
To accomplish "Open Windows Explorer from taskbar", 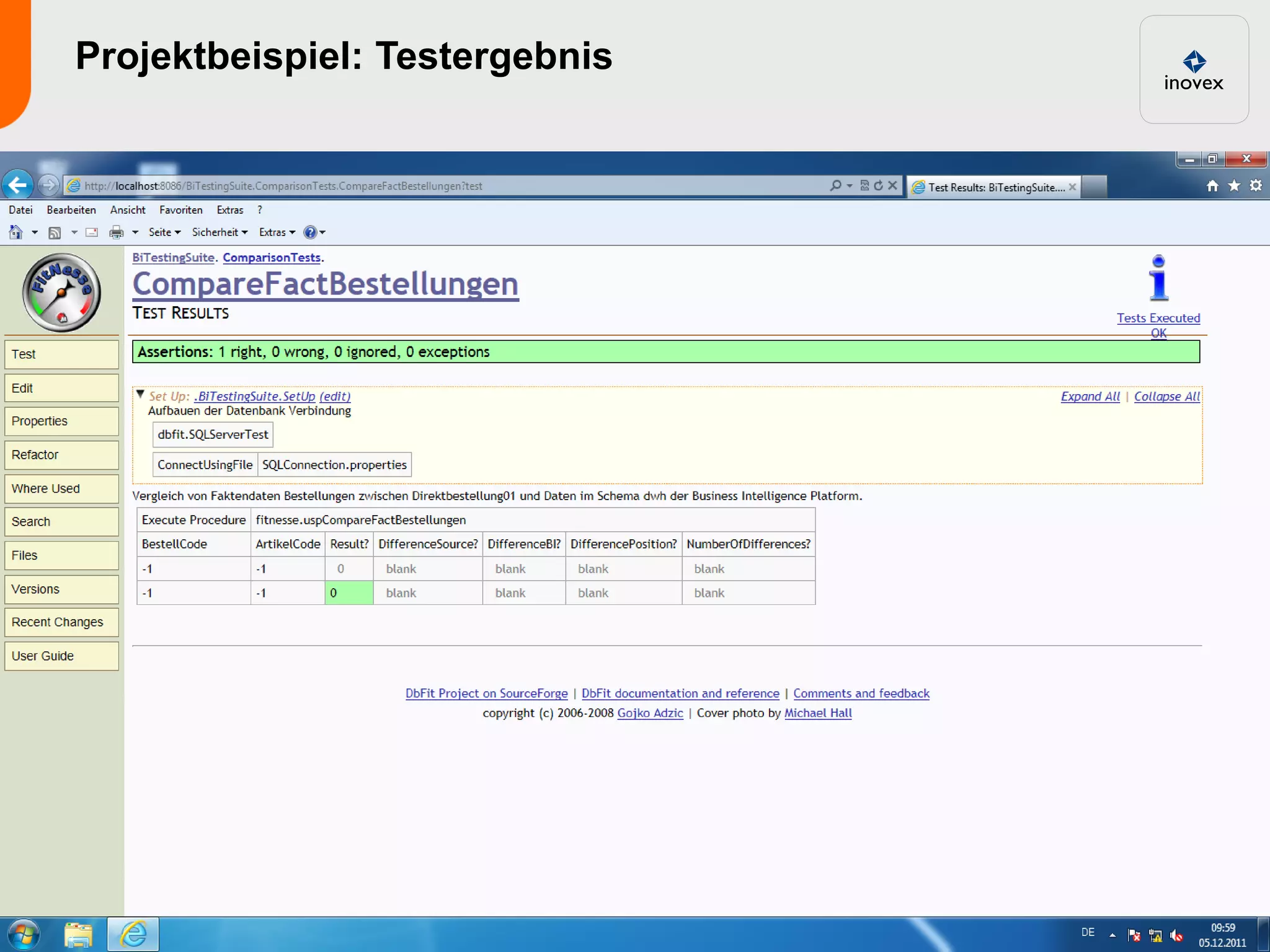I will [x=78, y=935].
